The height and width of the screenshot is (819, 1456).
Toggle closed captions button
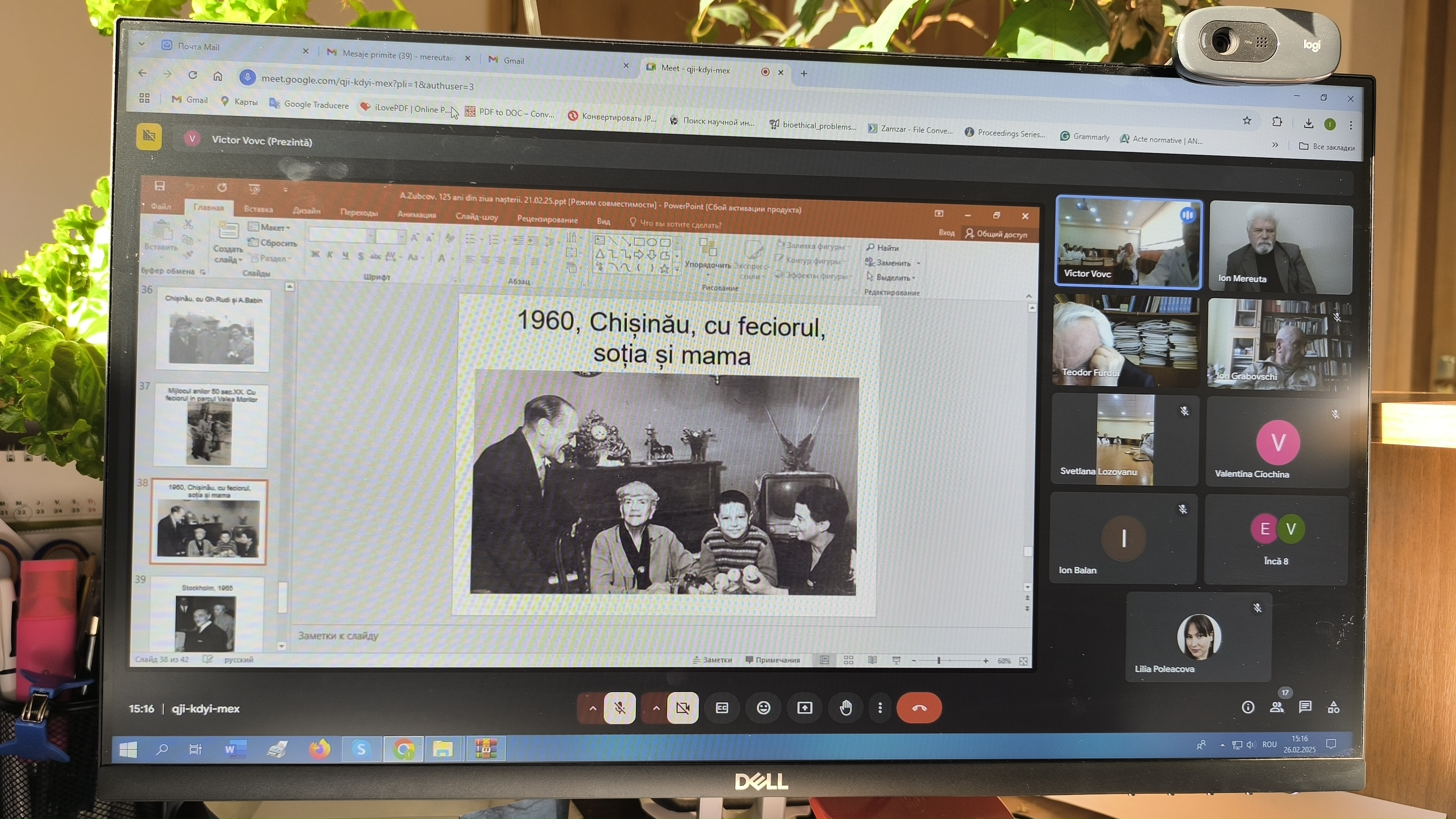pyautogui.click(x=722, y=707)
